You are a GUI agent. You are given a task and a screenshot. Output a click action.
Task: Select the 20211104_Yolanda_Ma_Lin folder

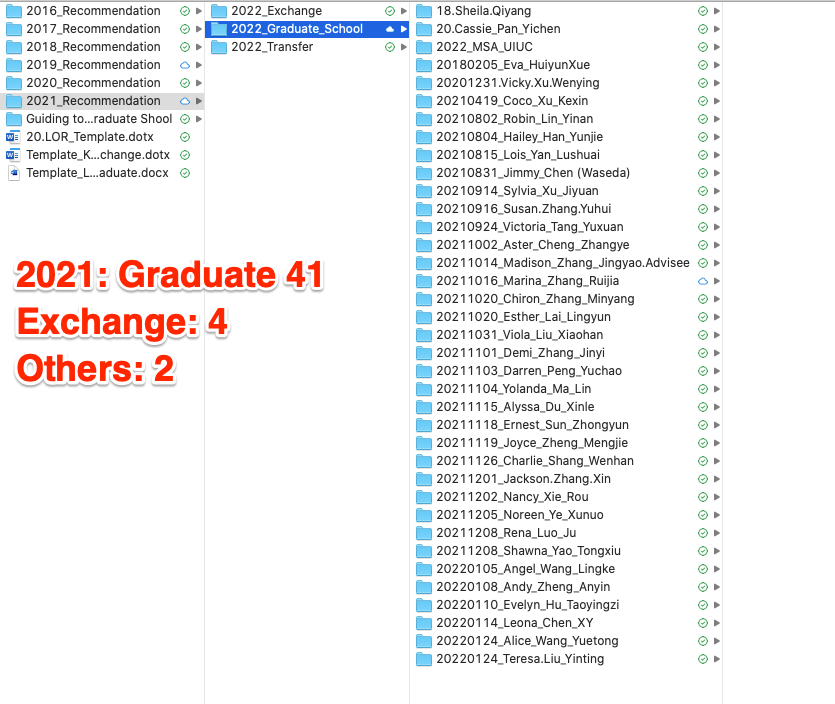[568, 389]
